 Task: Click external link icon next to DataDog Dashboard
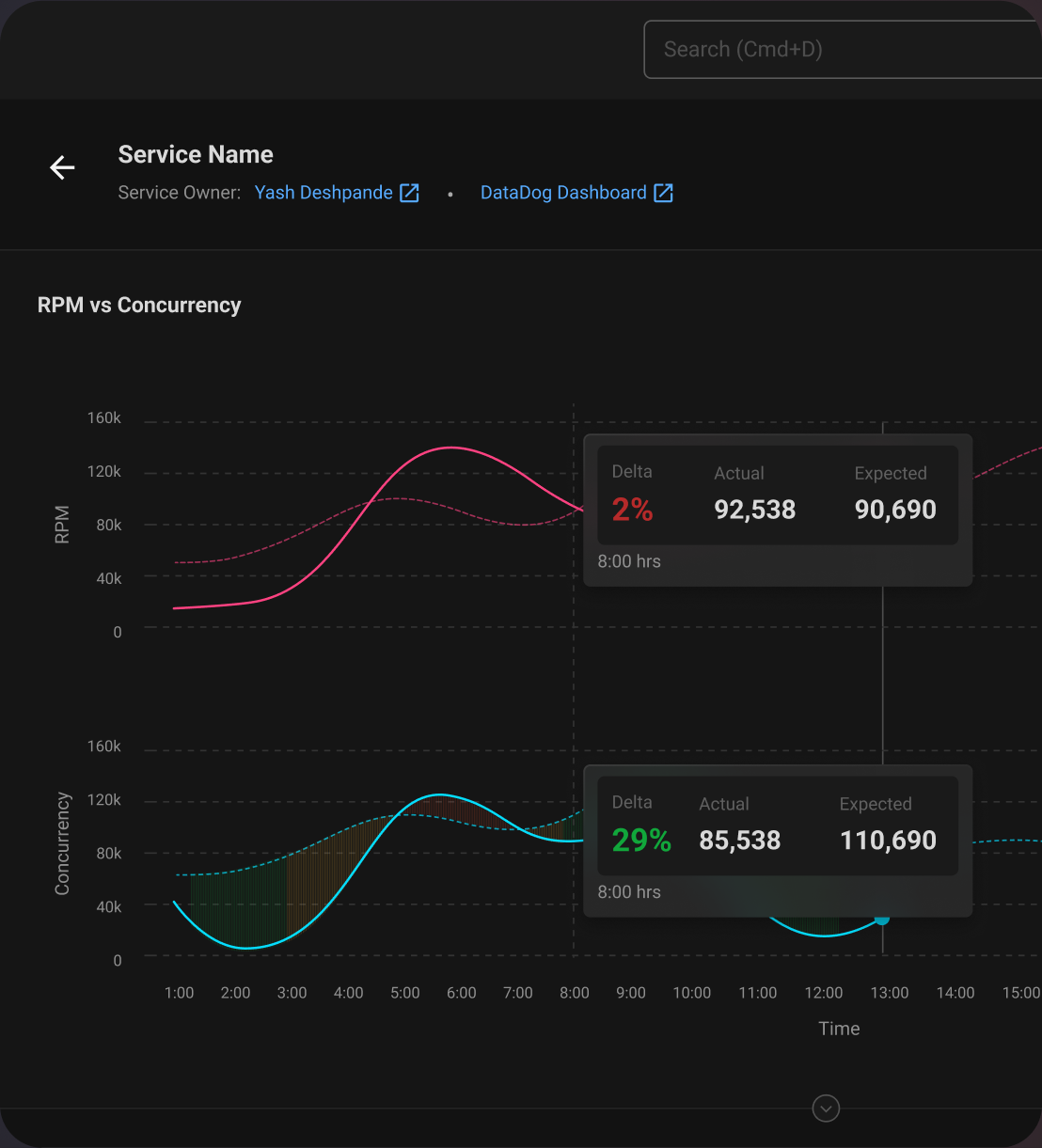click(663, 193)
